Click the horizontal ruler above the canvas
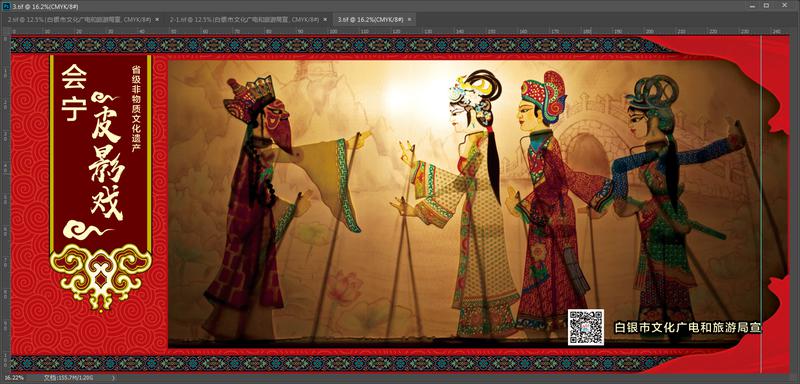Image resolution: width=800 pixels, height=384 pixels. click(x=398, y=31)
